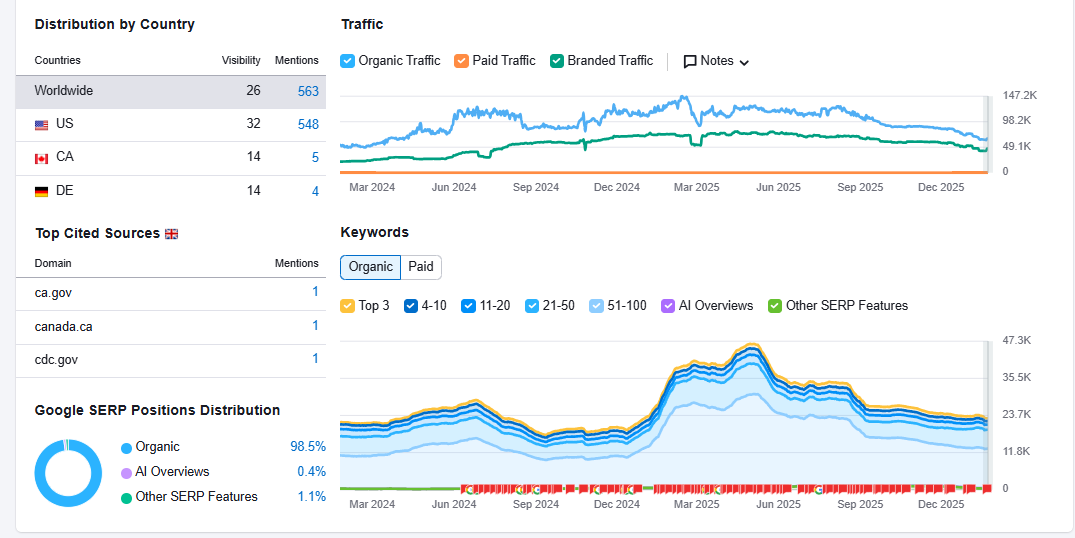Toggle the AI Overviews keywords checkbox

(x=668, y=306)
